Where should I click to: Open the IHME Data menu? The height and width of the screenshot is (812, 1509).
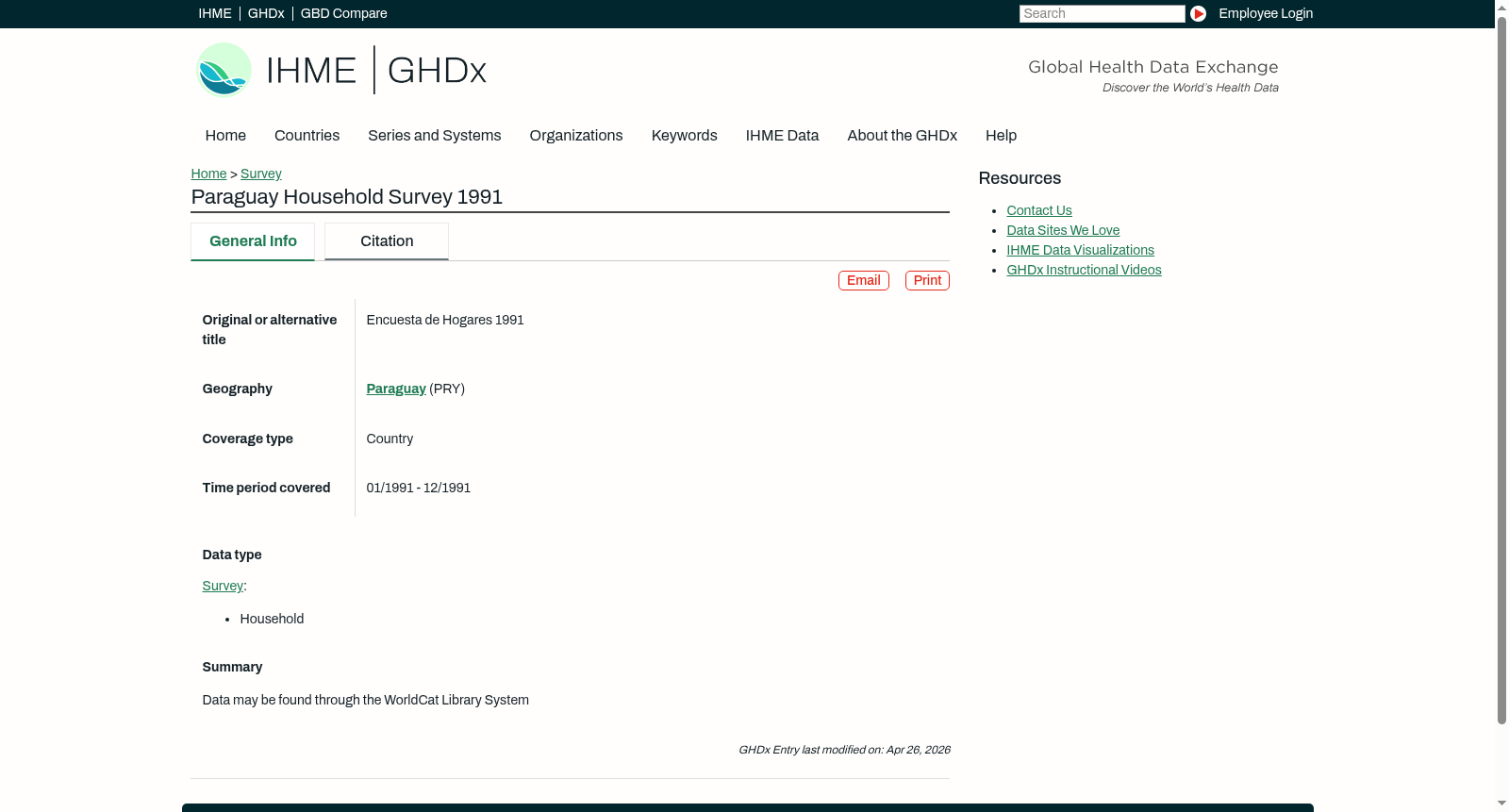point(783,136)
